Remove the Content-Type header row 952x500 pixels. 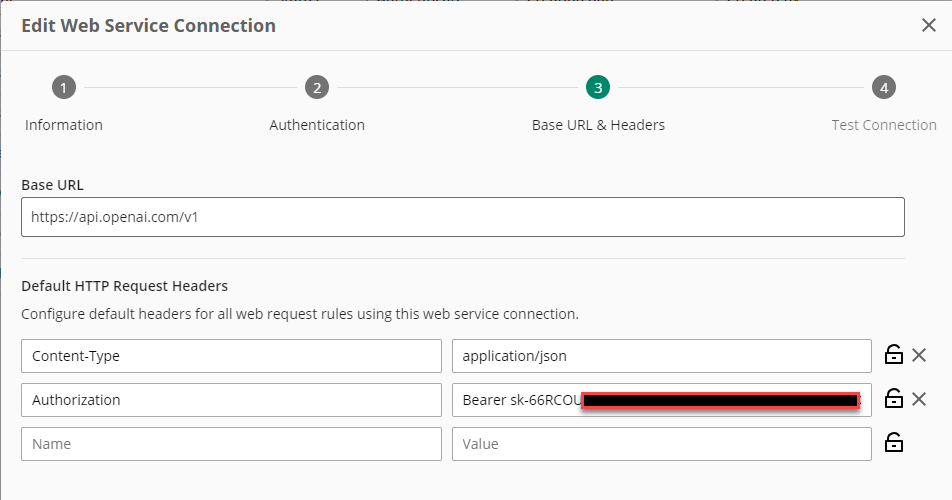[919, 355]
